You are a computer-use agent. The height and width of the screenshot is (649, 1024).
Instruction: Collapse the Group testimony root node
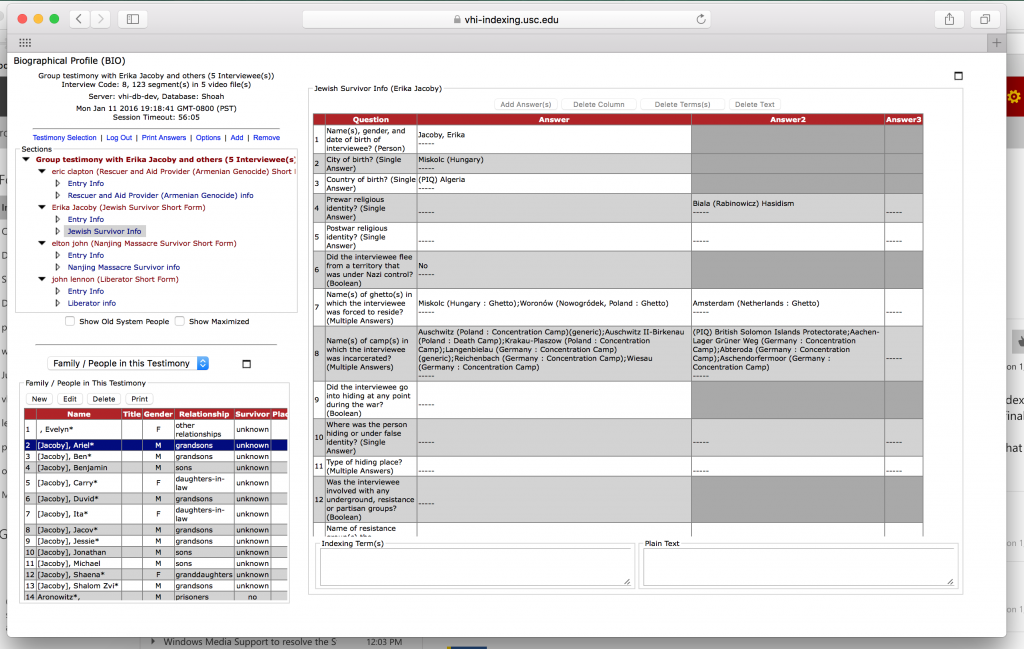point(26,159)
